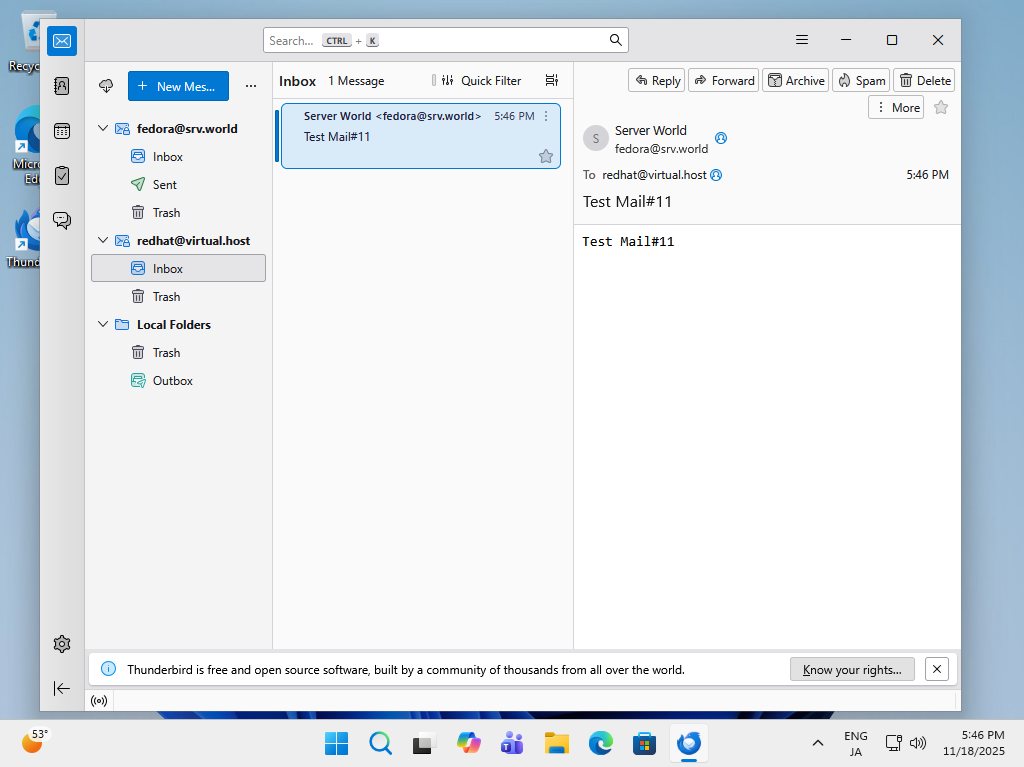Collapse the spaces toolbar arrow icon

tap(62, 688)
